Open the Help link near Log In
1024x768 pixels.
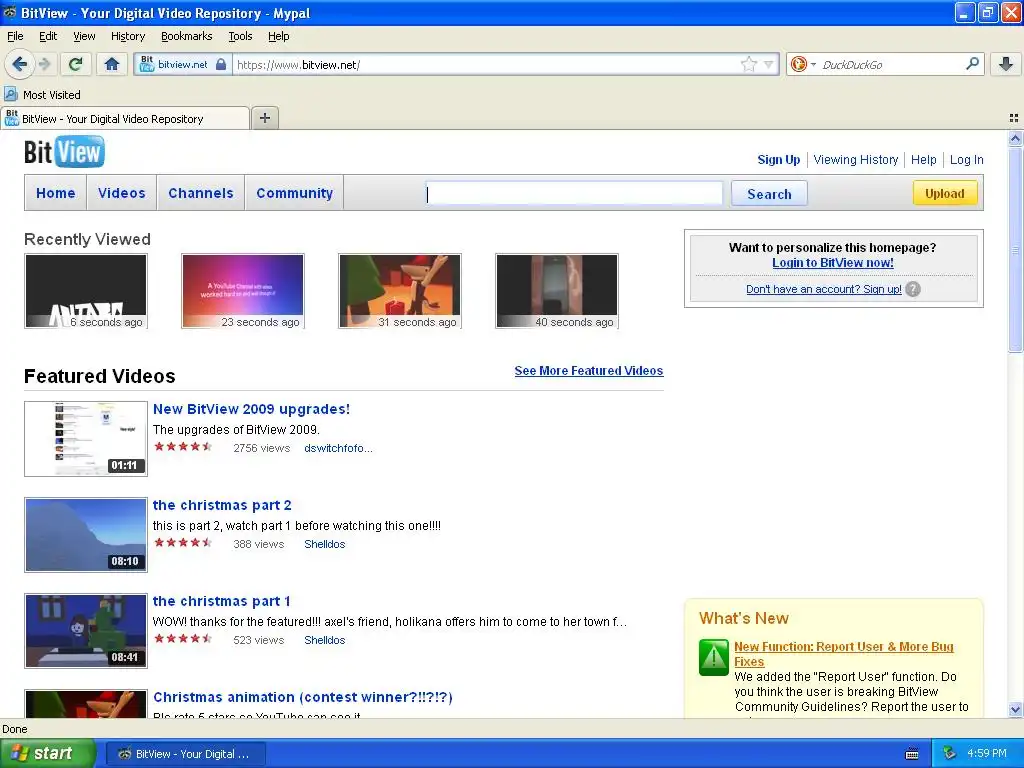(x=923, y=159)
